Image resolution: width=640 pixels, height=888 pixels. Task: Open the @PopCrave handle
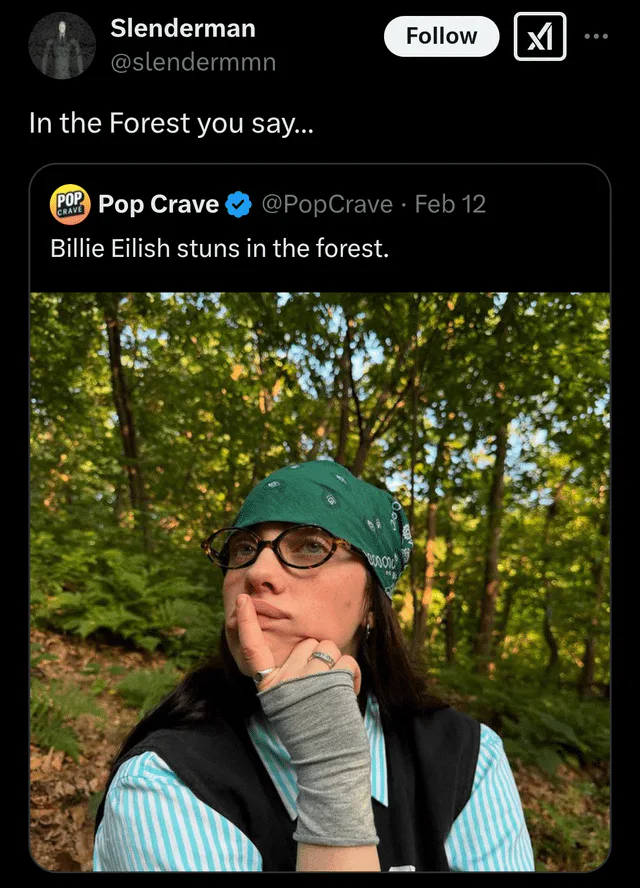click(327, 204)
